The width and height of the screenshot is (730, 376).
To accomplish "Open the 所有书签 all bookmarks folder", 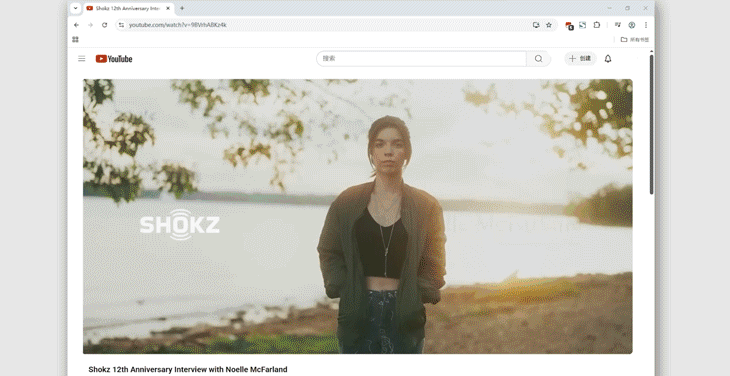I will pos(635,40).
